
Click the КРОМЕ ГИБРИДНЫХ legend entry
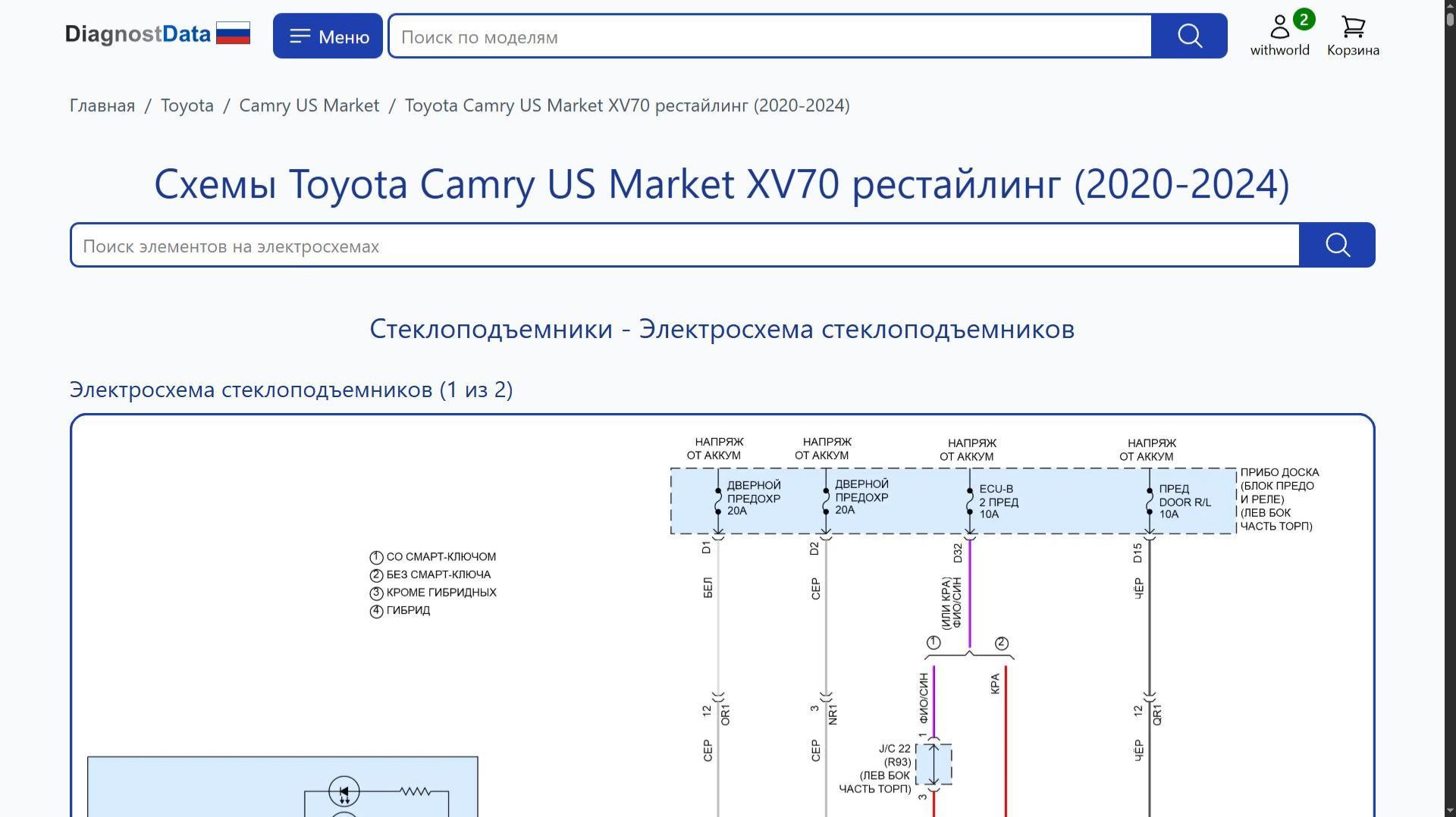433,593
